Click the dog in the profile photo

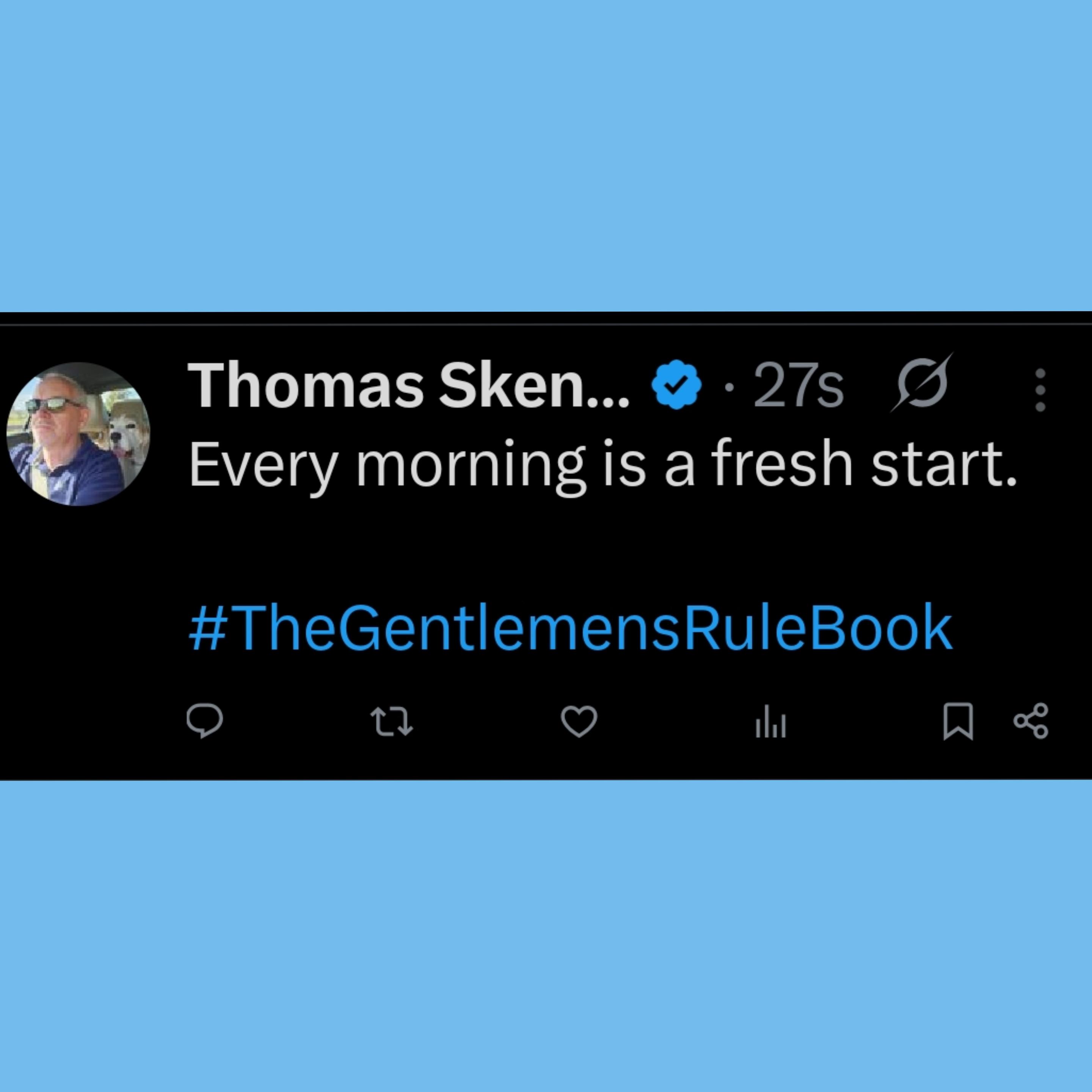(x=124, y=434)
